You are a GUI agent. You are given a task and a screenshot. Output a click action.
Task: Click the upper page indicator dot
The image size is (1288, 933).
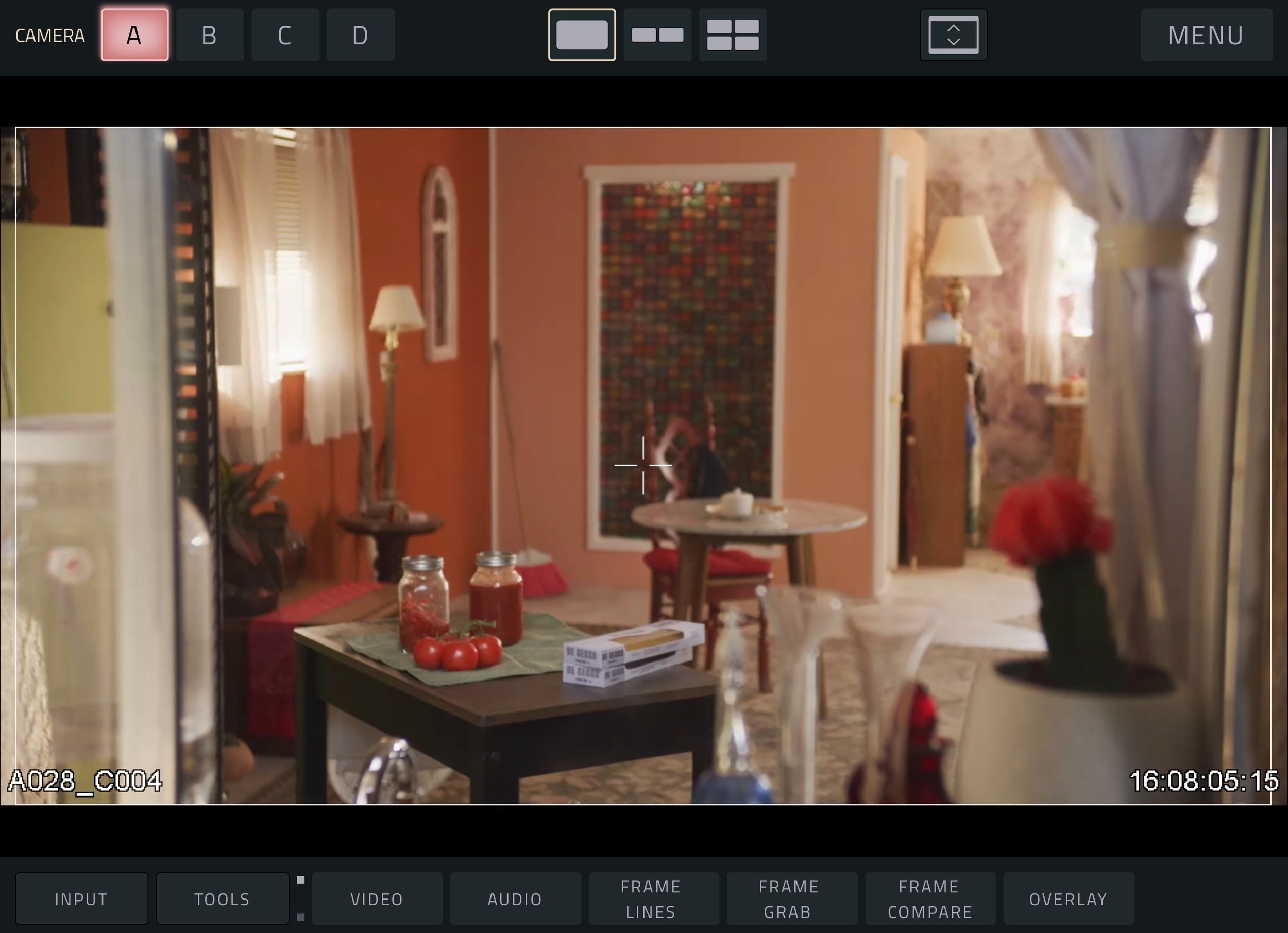pyautogui.click(x=301, y=880)
